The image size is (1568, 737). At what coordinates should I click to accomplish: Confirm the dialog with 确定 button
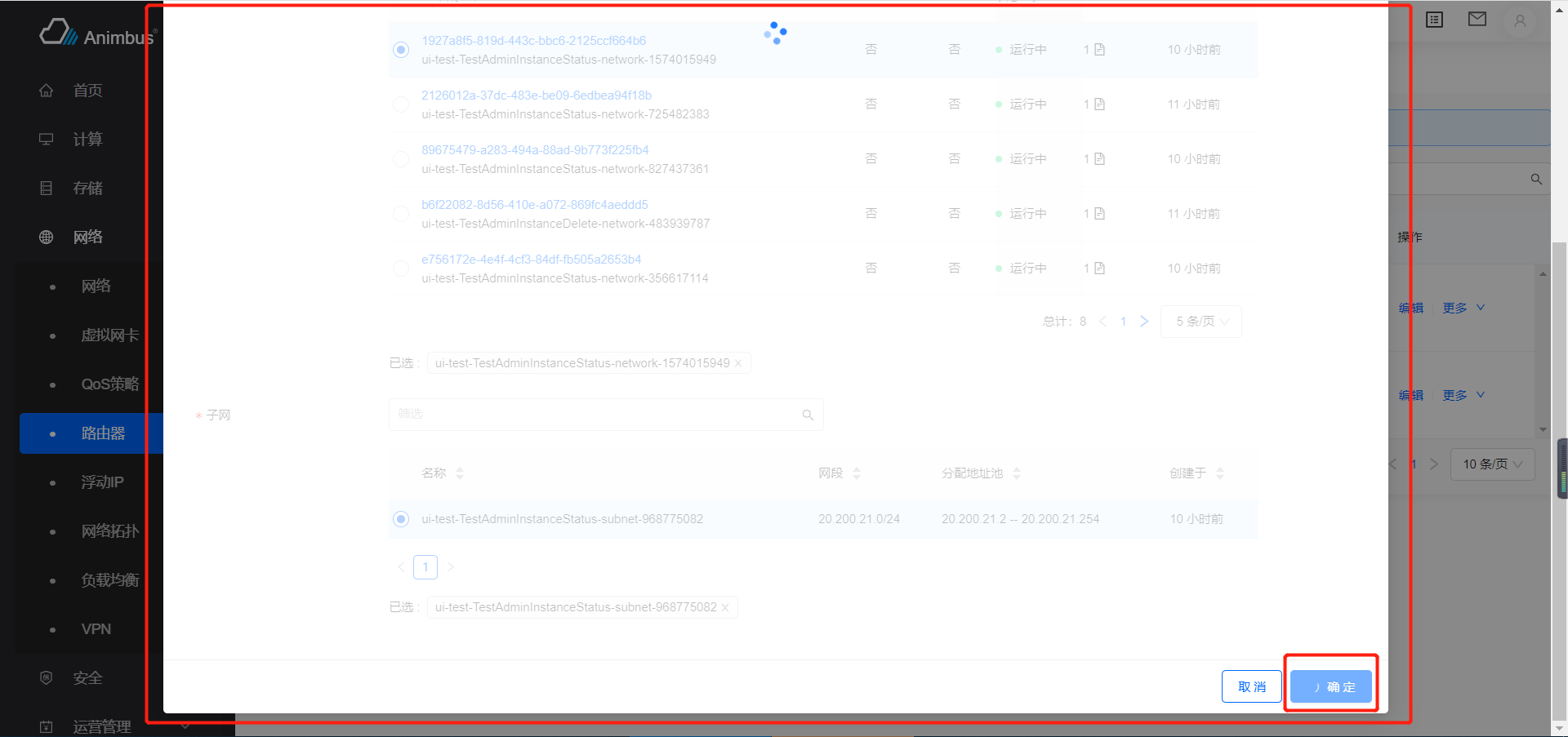pos(1330,686)
